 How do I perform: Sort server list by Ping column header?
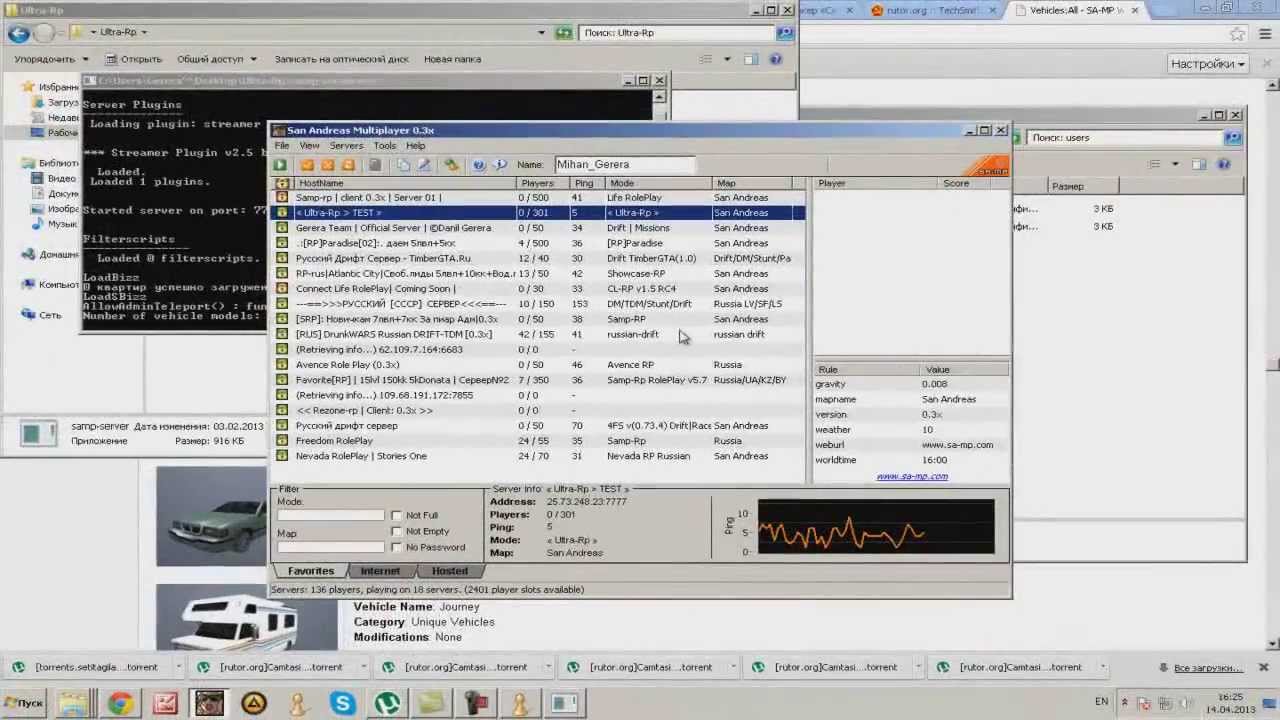(x=585, y=183)
